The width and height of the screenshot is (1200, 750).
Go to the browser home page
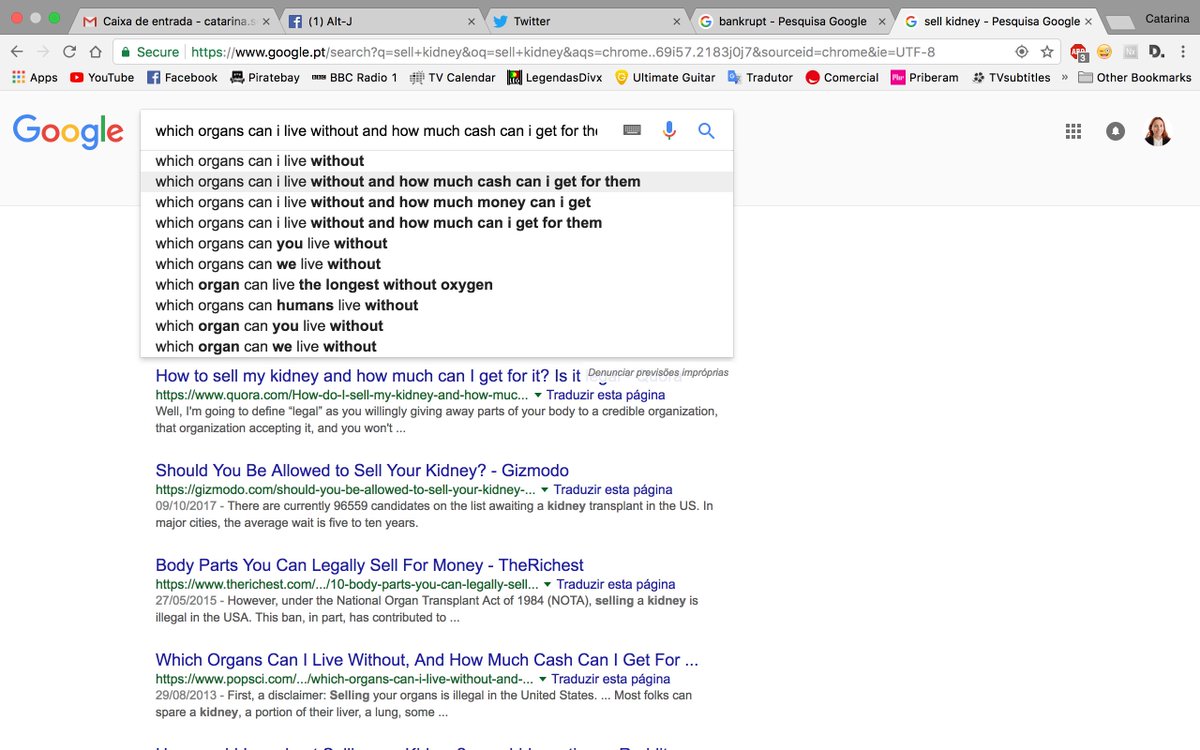point(95,52)
